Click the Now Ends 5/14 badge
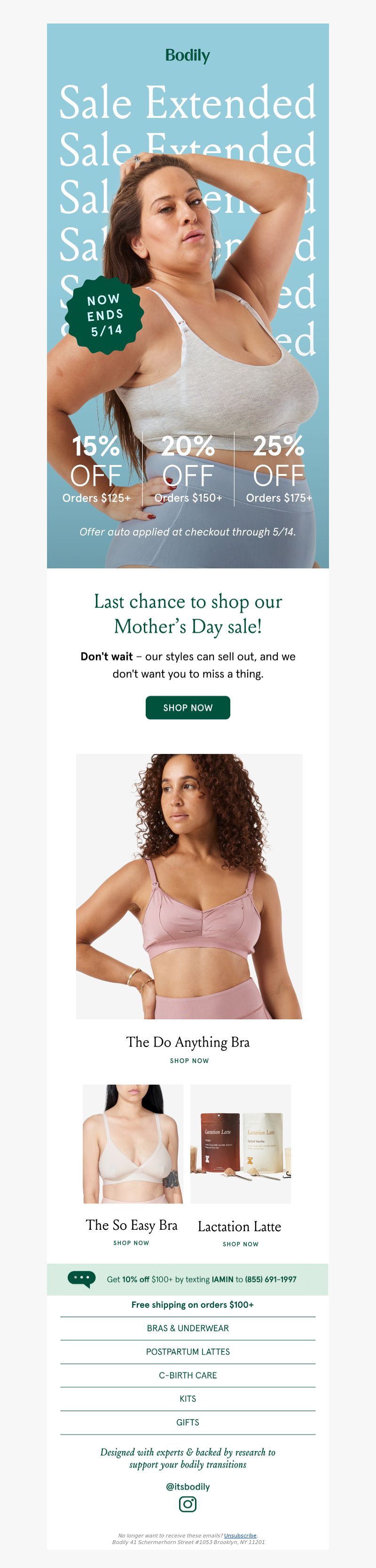376x1568 pixels. click(105, 315)
